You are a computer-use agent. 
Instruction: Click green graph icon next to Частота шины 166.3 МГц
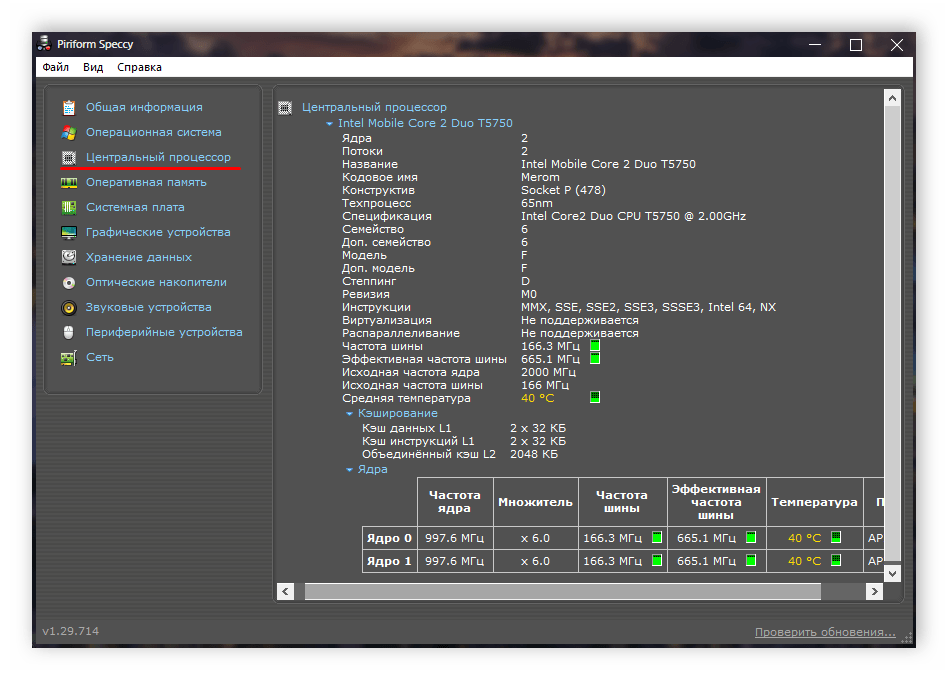595,346
